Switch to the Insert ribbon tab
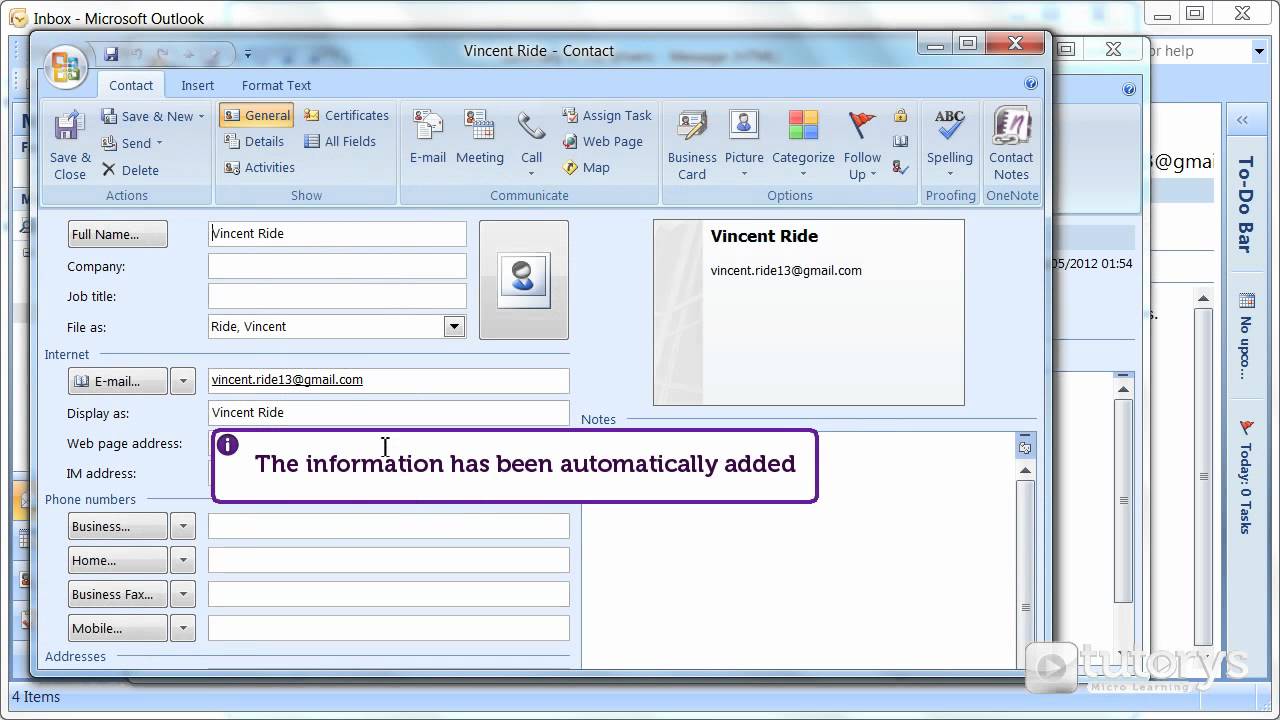The image size is (1280, 720). pyautogui.click(x=197, y=85)
